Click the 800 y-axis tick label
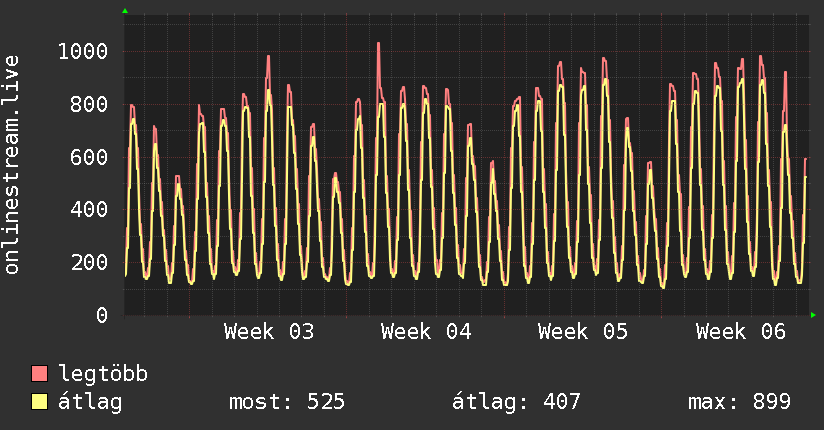This screenshot has height=430, width=824. [x=91, y=105]
